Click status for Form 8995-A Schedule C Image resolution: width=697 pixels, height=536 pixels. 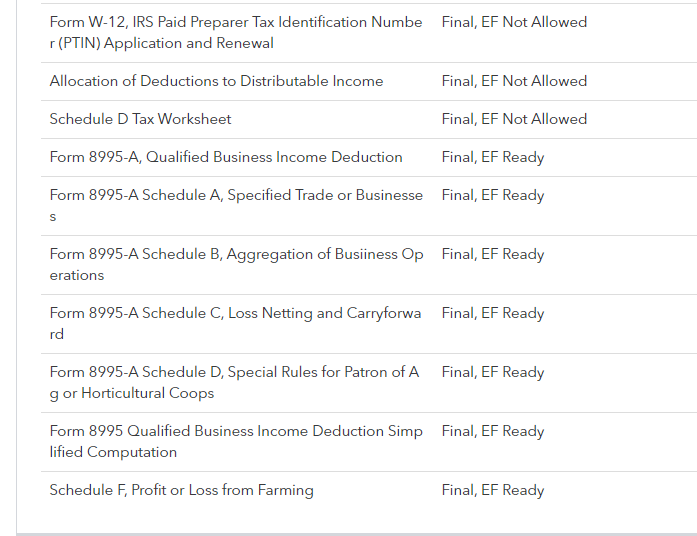(493, 313)
